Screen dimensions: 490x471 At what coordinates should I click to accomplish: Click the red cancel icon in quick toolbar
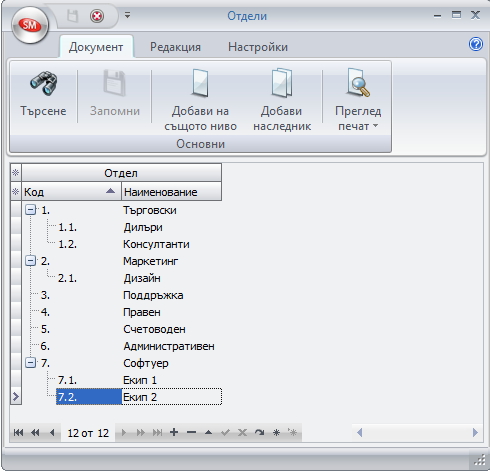pyautogui.click(x=97, y=16)
